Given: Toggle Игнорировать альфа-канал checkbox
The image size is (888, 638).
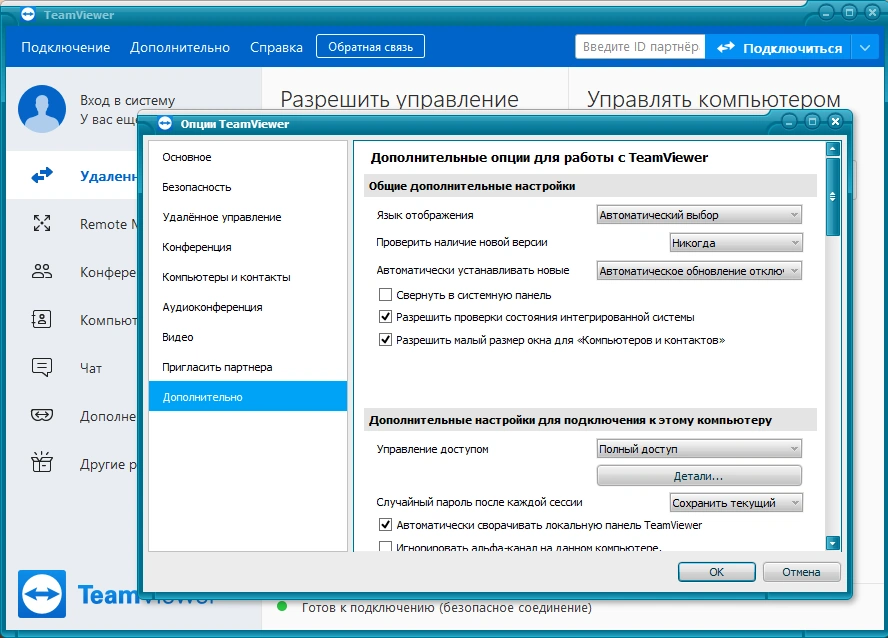Looking at the screenshot, I should tap(385, 546).
